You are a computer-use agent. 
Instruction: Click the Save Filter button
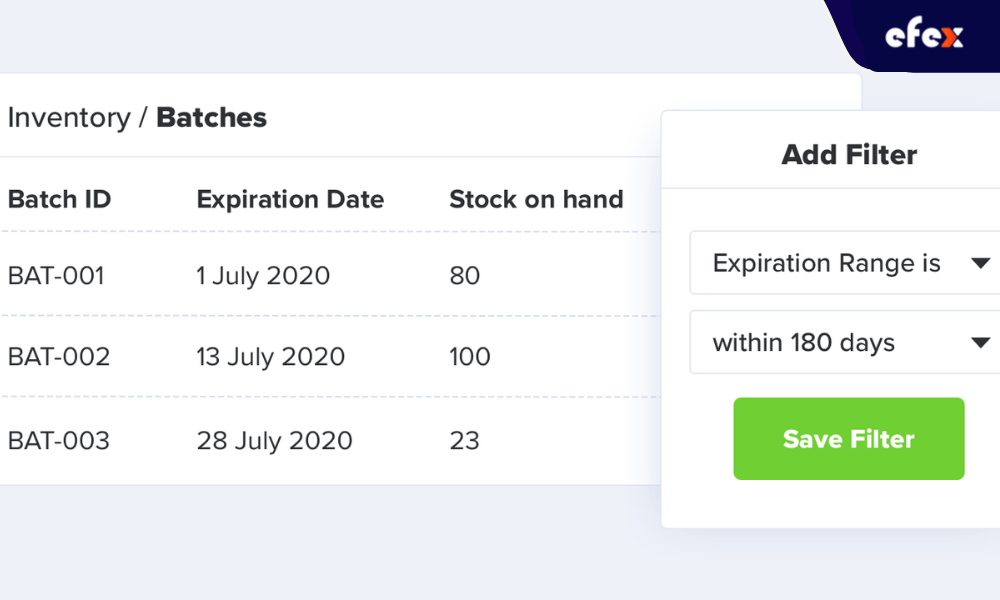click(849, 439)
